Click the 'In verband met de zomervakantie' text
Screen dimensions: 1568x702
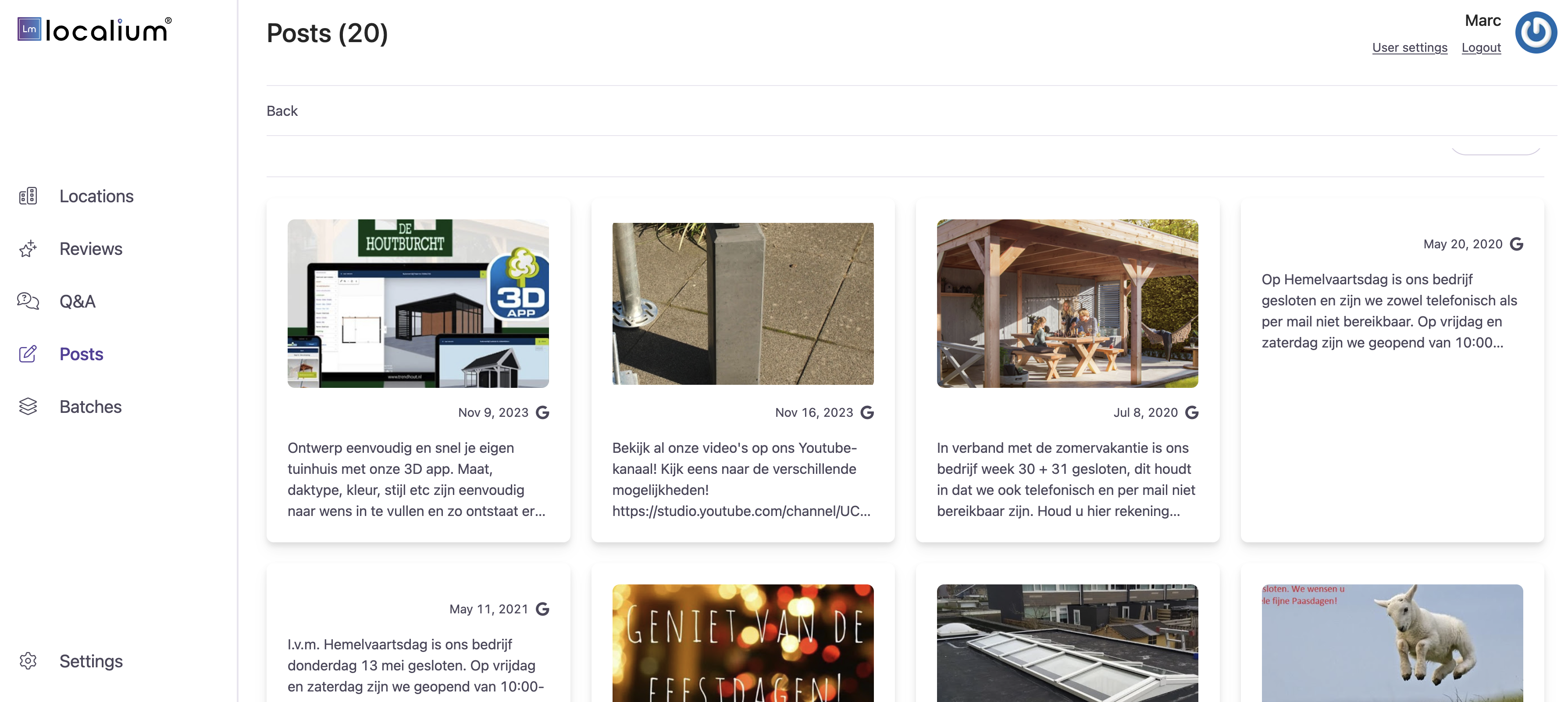1066,479
